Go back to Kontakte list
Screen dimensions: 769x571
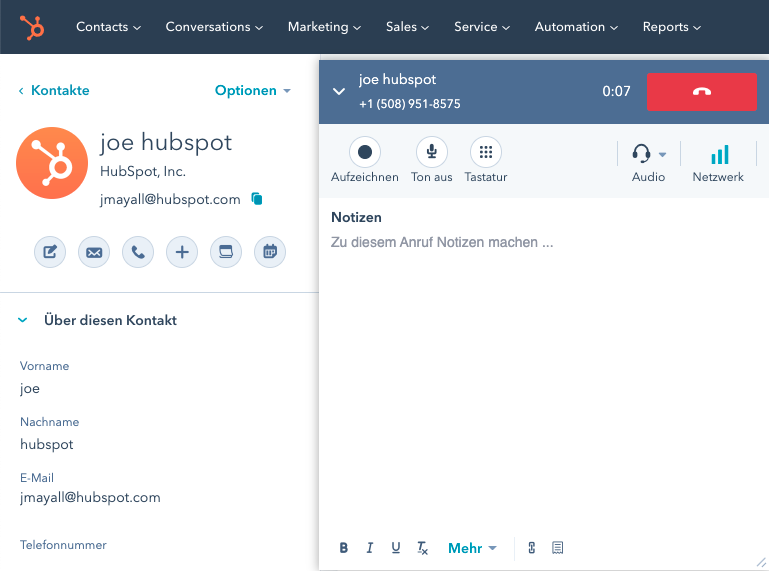[x=54, y=91]
